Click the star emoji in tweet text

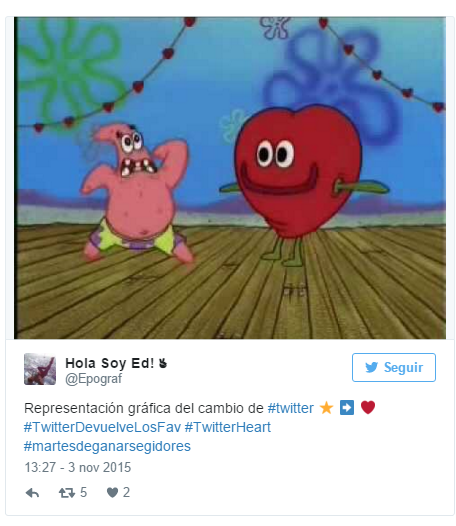326,408
